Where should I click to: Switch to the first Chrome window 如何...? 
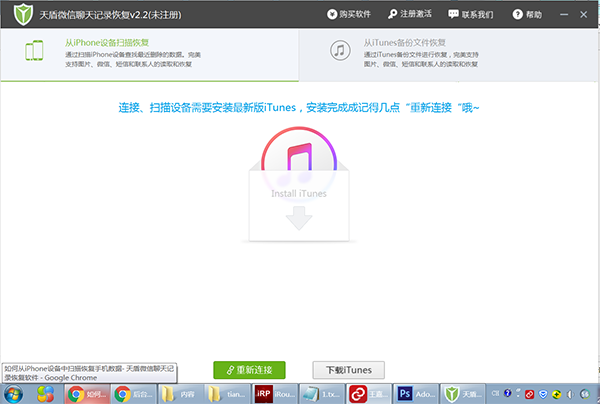click(x=87, y=394)
